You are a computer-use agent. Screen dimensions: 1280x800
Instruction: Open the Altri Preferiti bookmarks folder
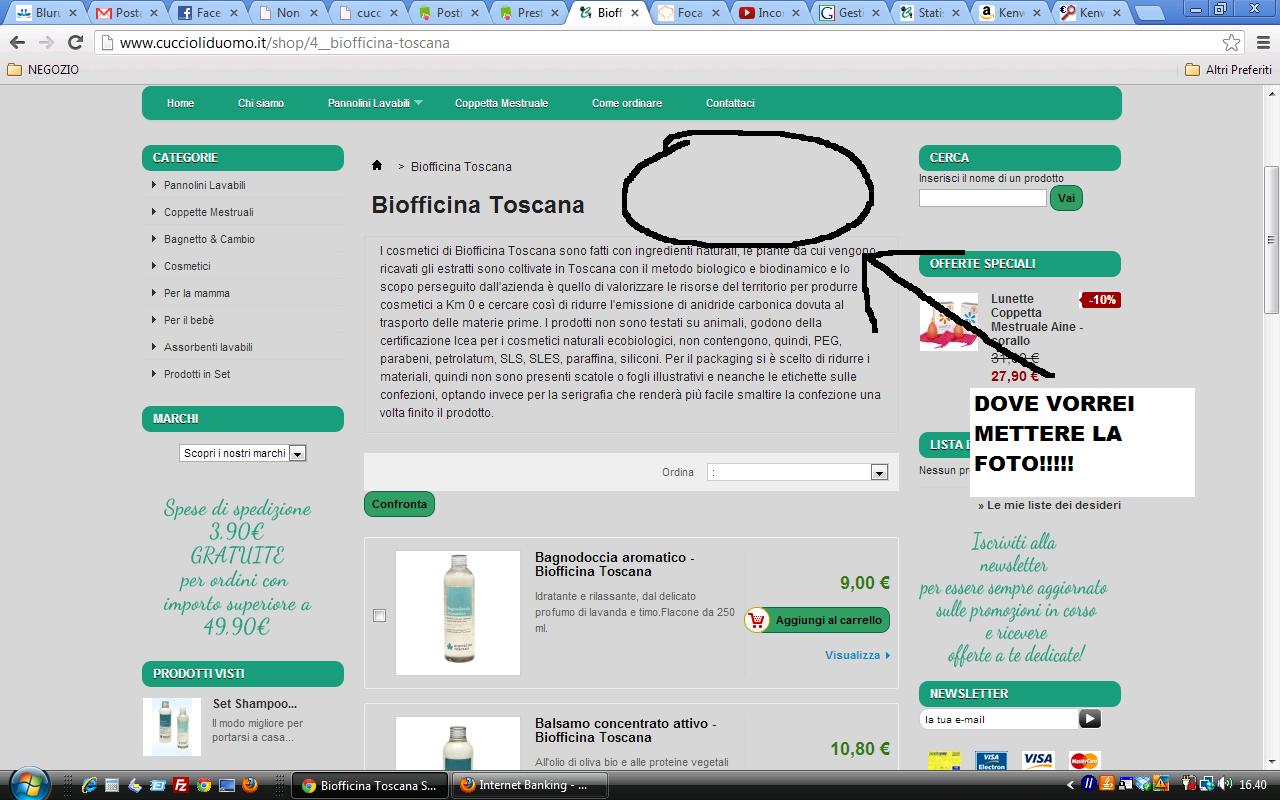(1228, 70)
